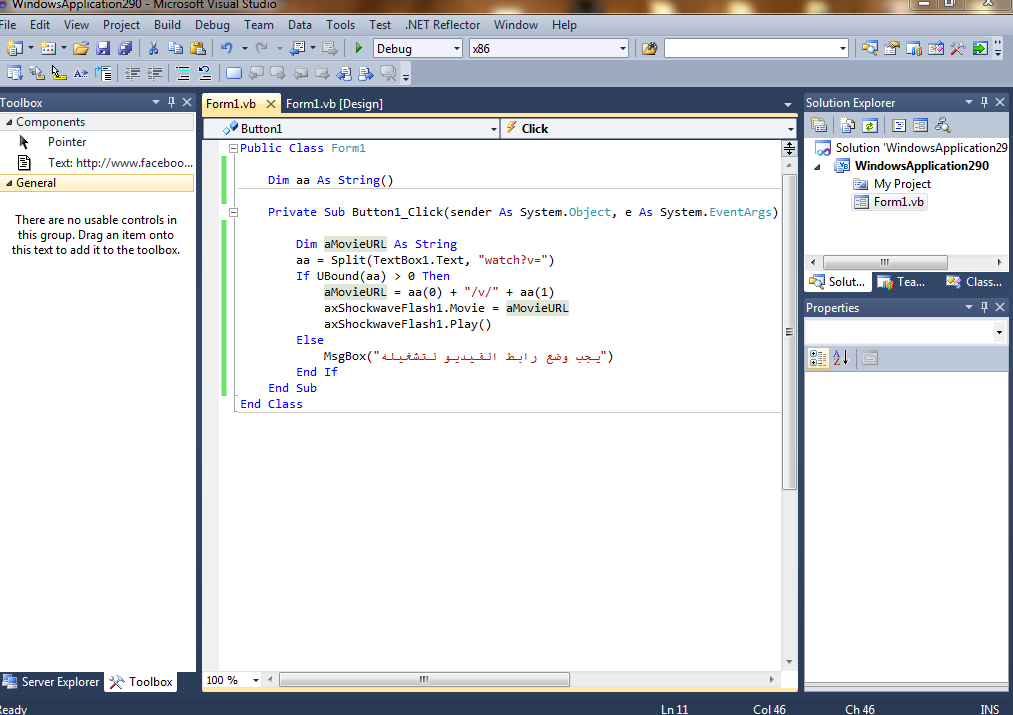Click the Undo arrow icon

(226, 48)
